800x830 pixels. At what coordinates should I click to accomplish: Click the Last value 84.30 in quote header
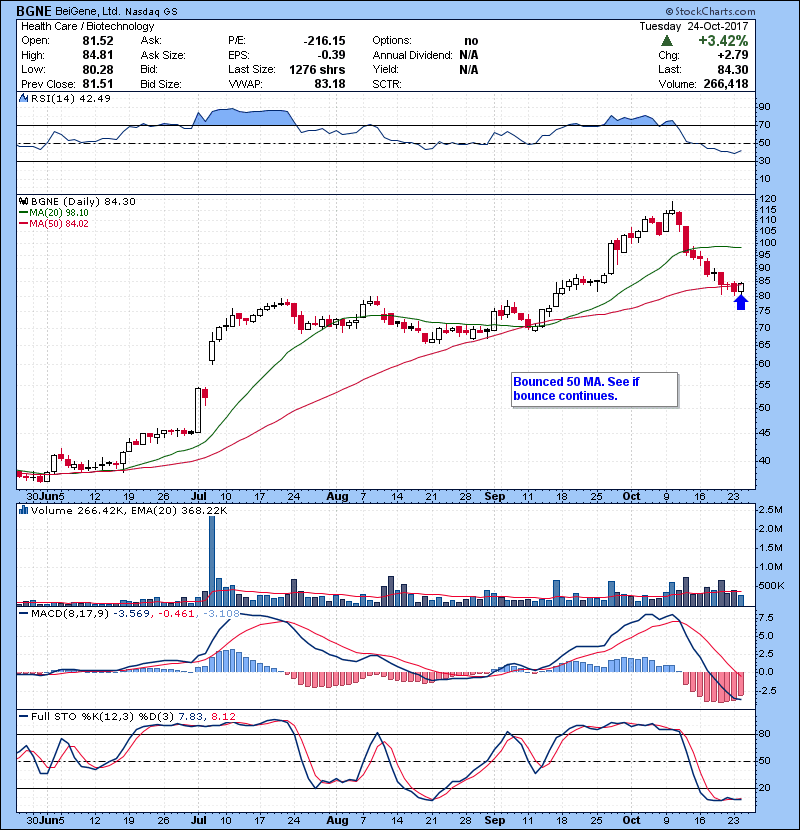tap(733, 70)
